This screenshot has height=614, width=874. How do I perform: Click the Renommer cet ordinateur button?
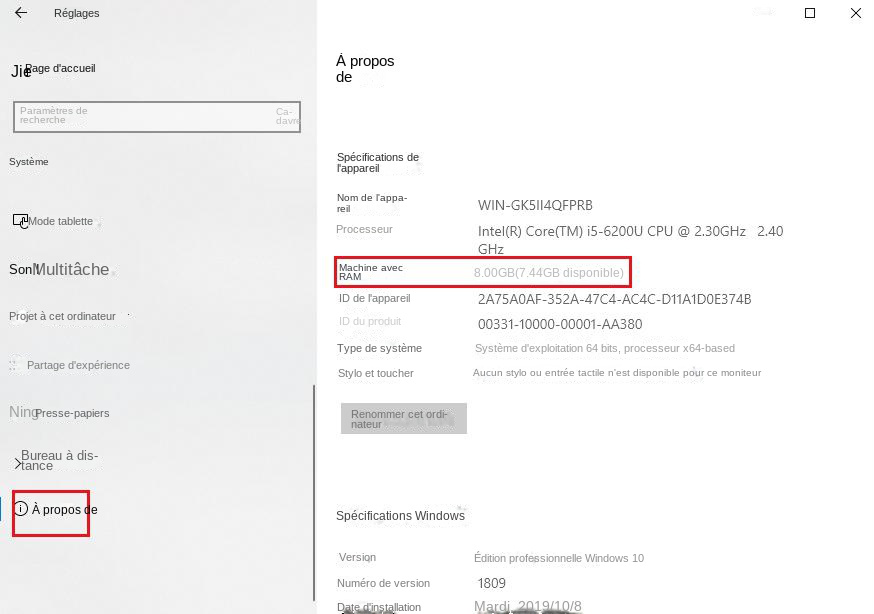403,418
